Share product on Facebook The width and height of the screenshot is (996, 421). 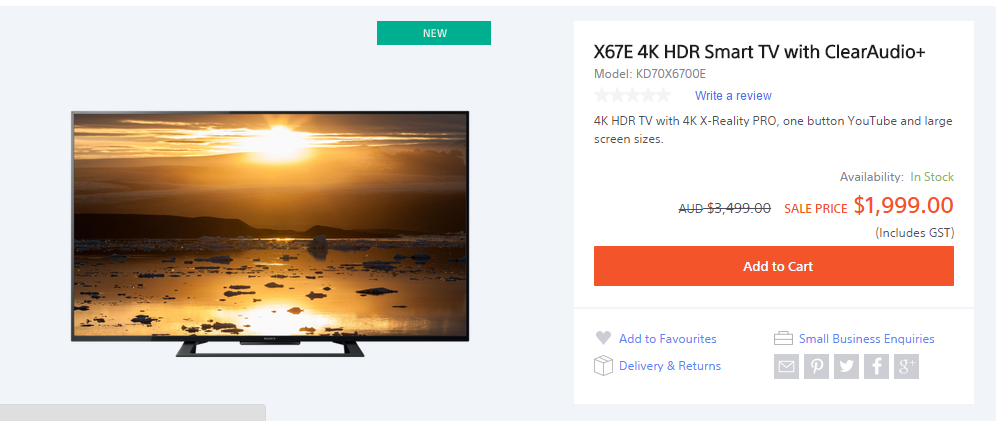(876, 366)
